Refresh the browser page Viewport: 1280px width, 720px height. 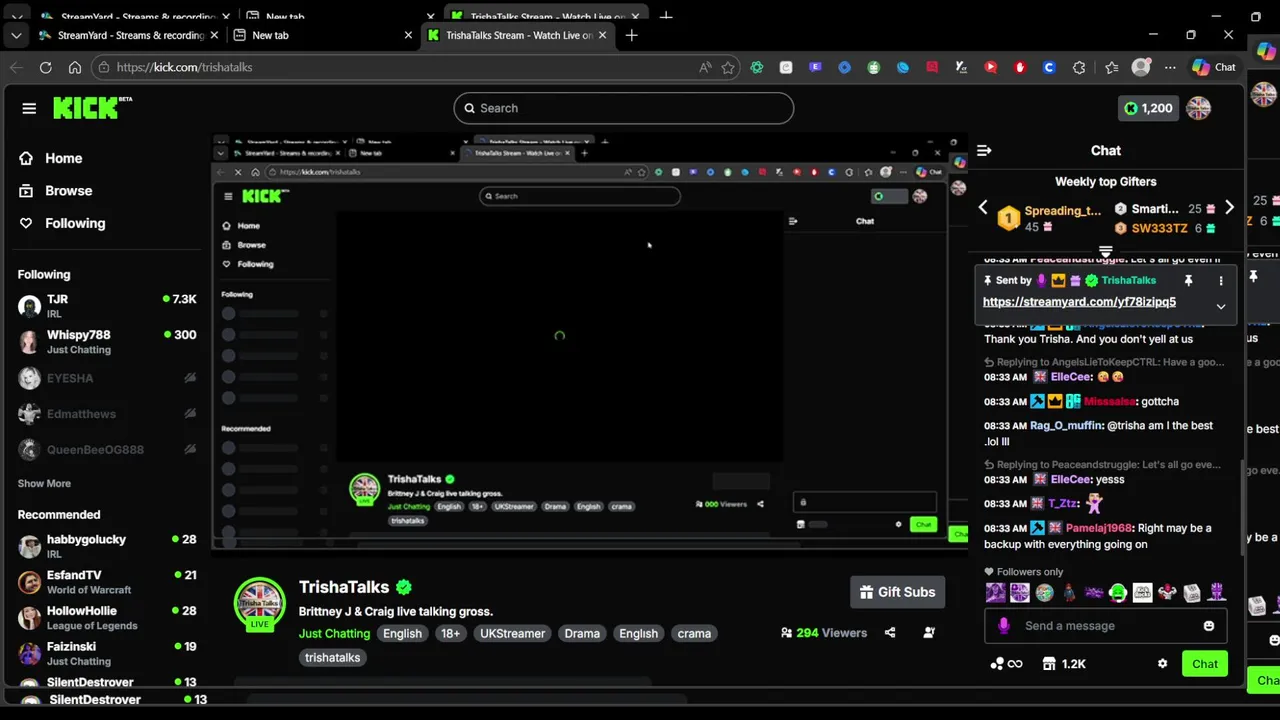pyautogui.click(x=45, y=67)
